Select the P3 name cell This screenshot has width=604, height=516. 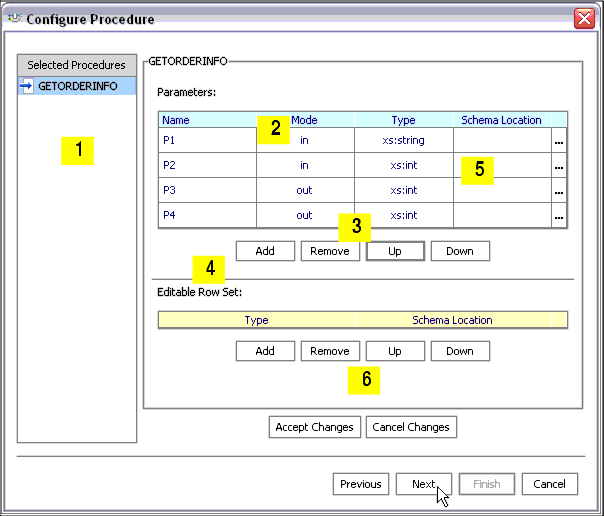(207, 190)
